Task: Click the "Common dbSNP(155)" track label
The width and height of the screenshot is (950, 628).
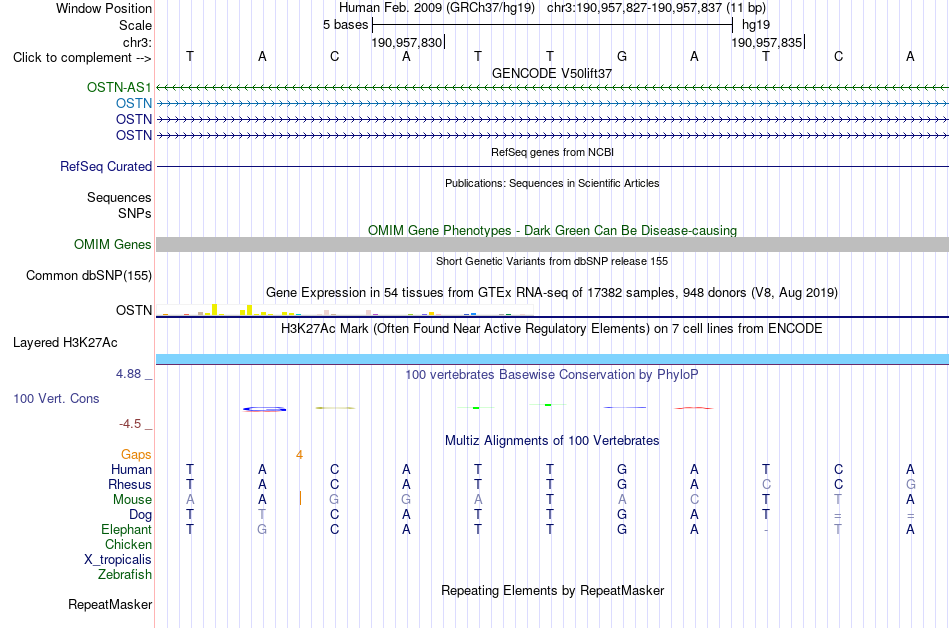Action: click(x=88, y=276)
